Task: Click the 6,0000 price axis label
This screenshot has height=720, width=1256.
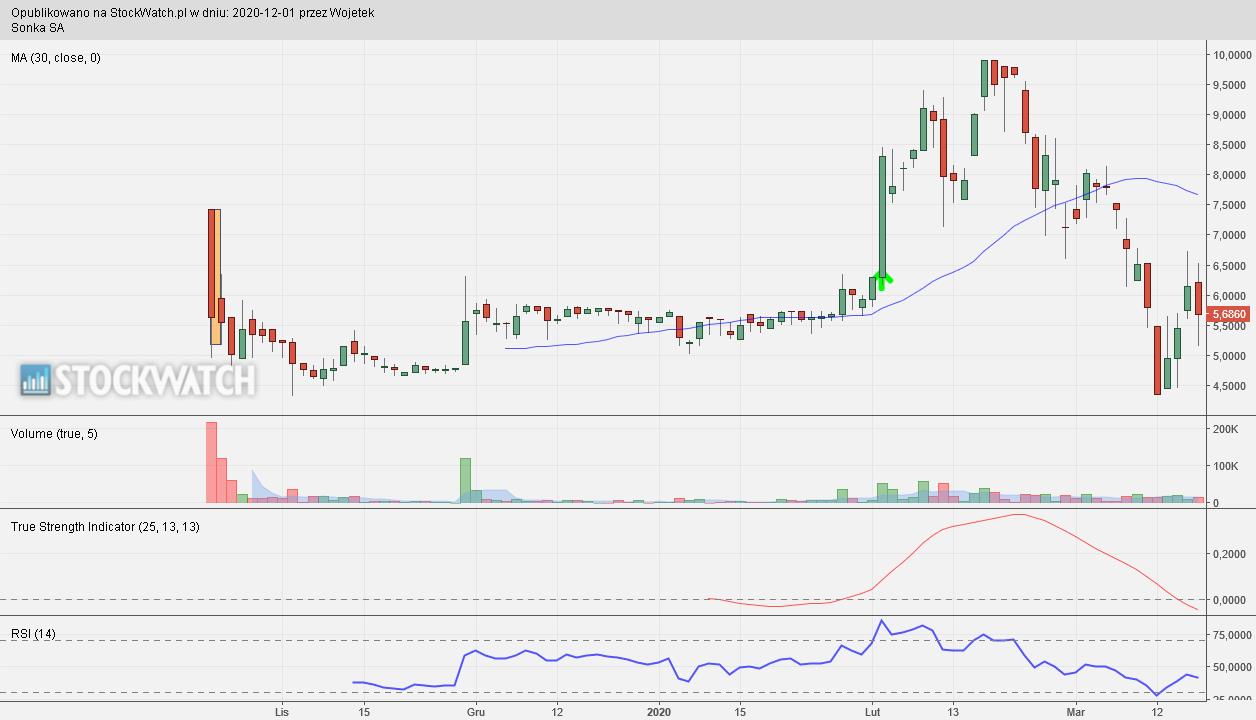Action: pyautogui.click(x=1231, y=296)
